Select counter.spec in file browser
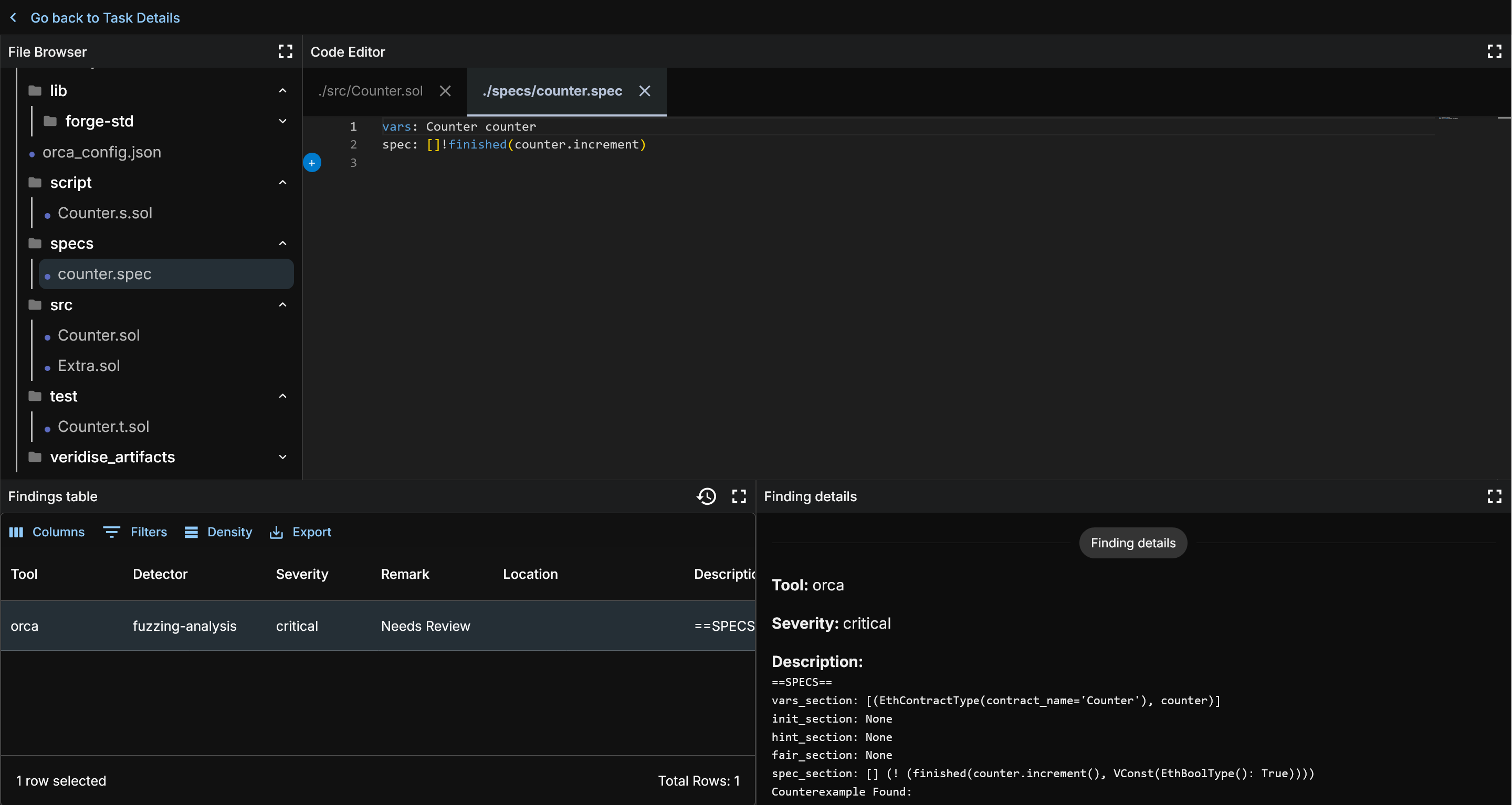Image resolution: width=1512 pixels, height=805 pixels. coord(166,274)
